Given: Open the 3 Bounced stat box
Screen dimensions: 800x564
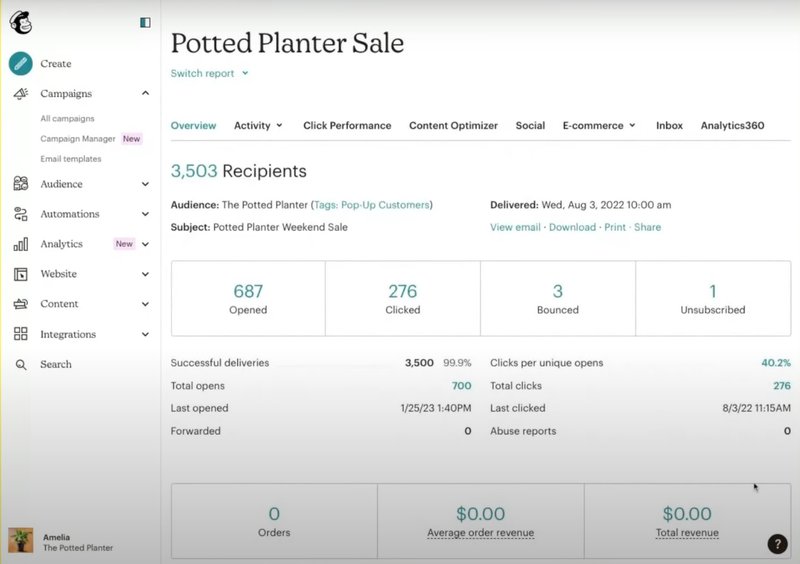Looking at the screenshot, I should pyautogui.click(x=558, y=299).
